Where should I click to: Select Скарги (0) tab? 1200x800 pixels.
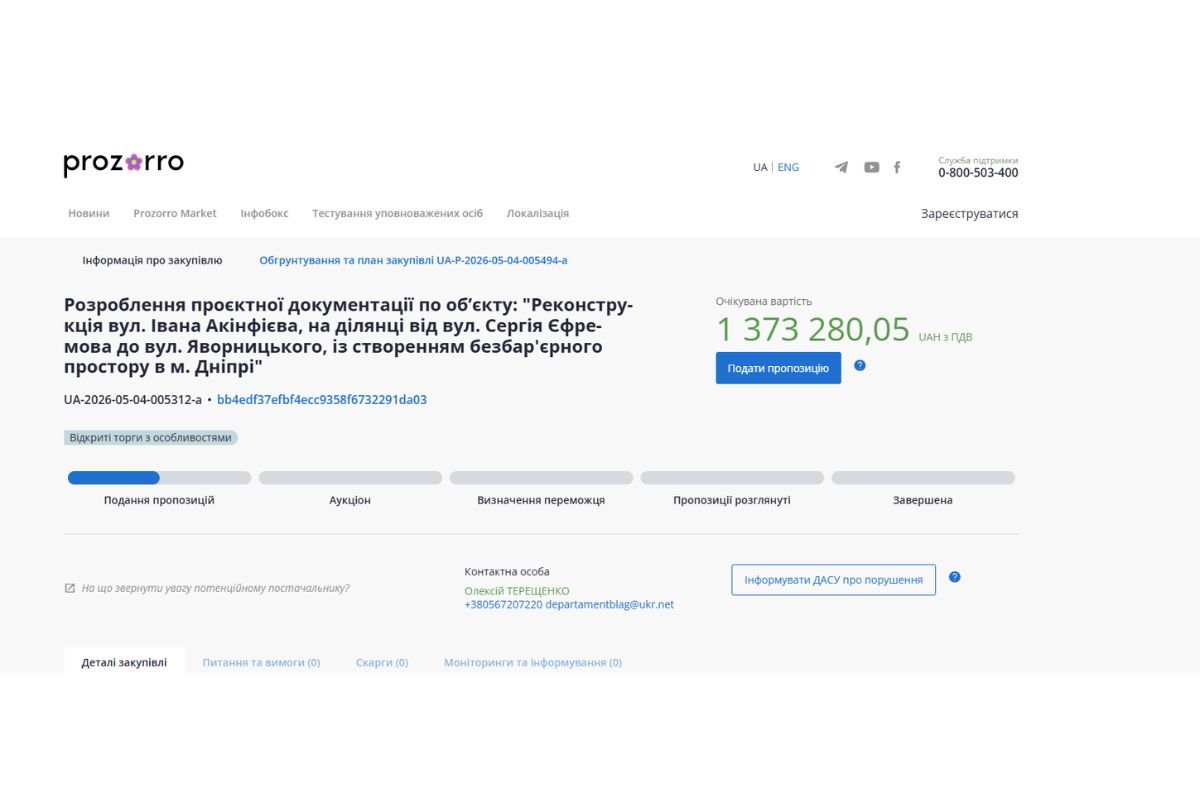382,662
